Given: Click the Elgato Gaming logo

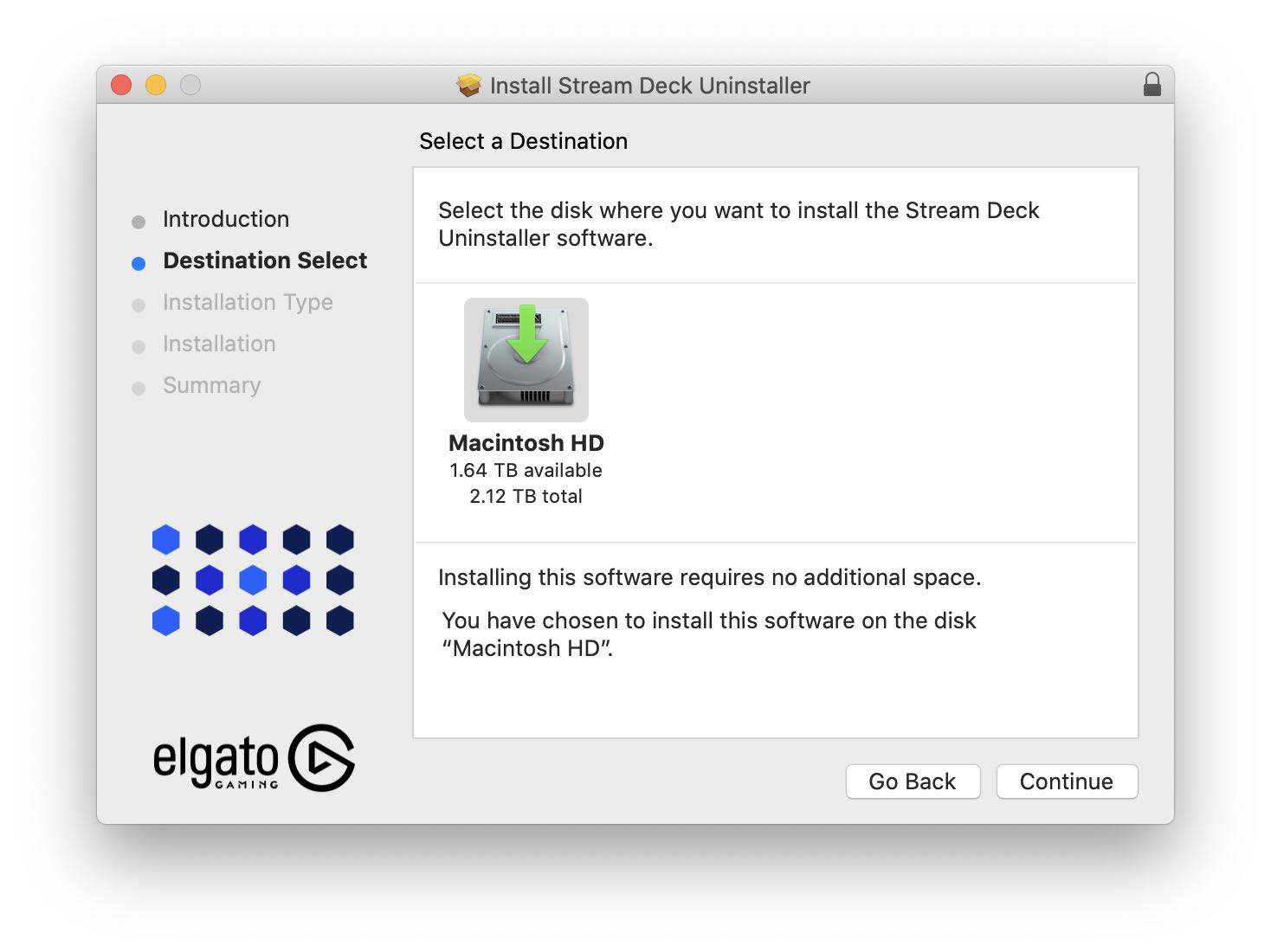Looking at the screenshot, I should tap(254, 758).
